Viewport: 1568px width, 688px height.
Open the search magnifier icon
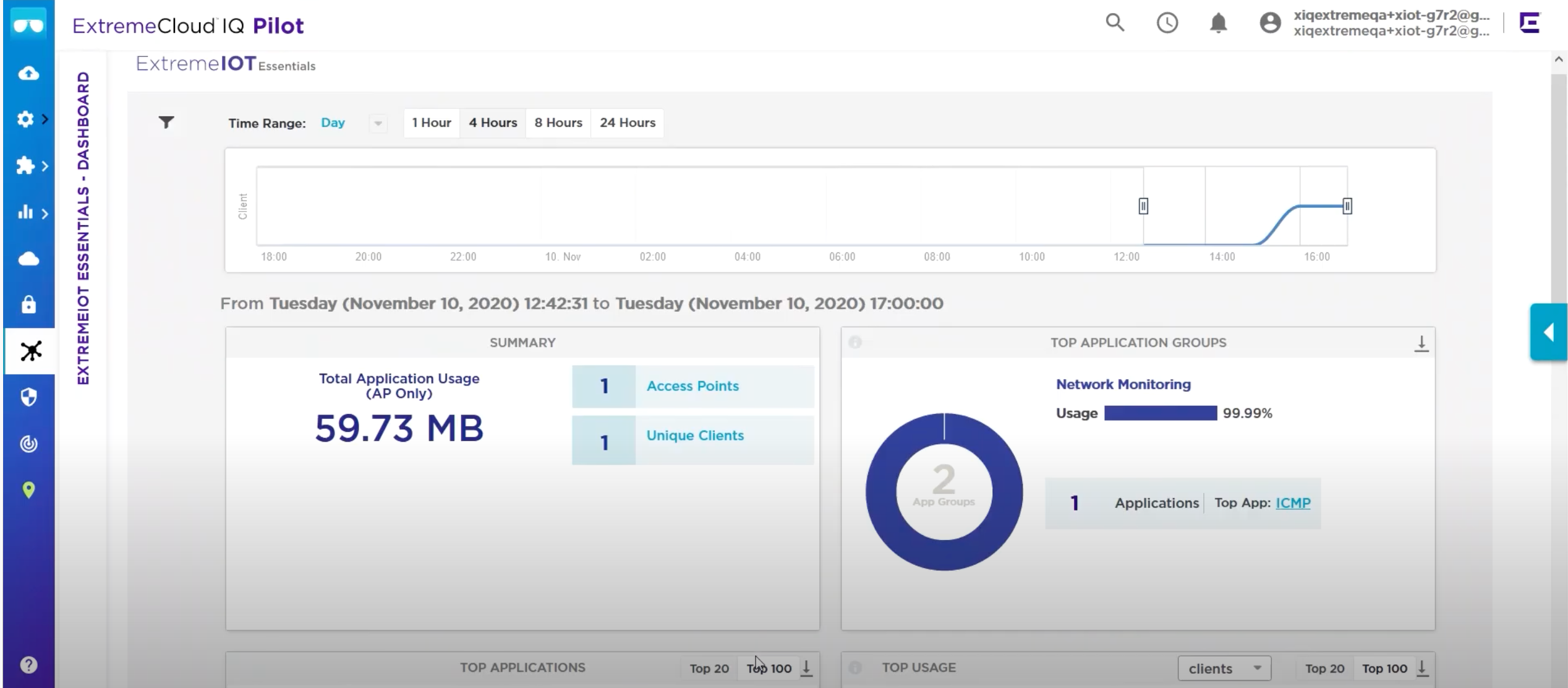point(1115,23)
